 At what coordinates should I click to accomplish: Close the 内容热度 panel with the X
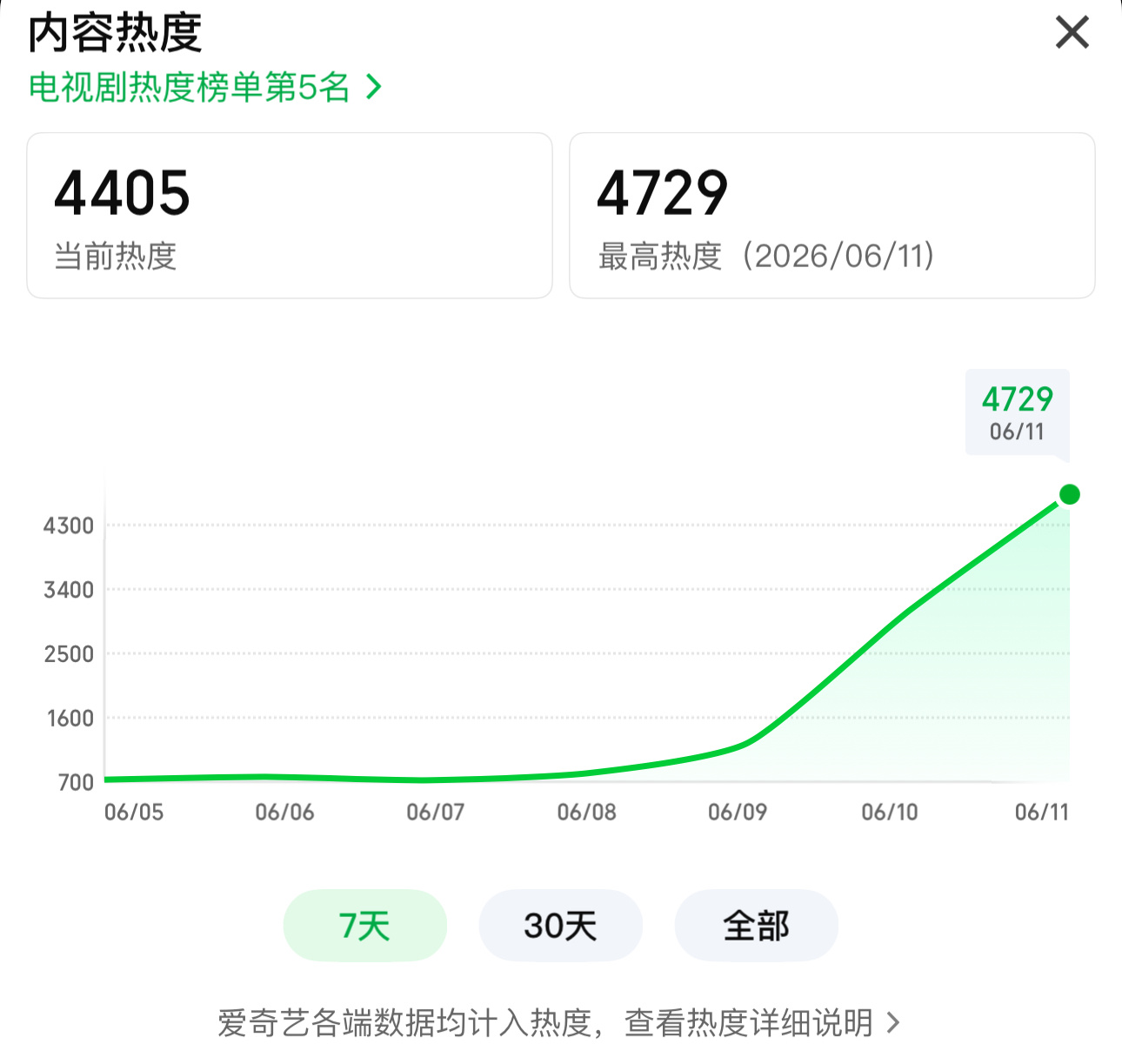1072,33
